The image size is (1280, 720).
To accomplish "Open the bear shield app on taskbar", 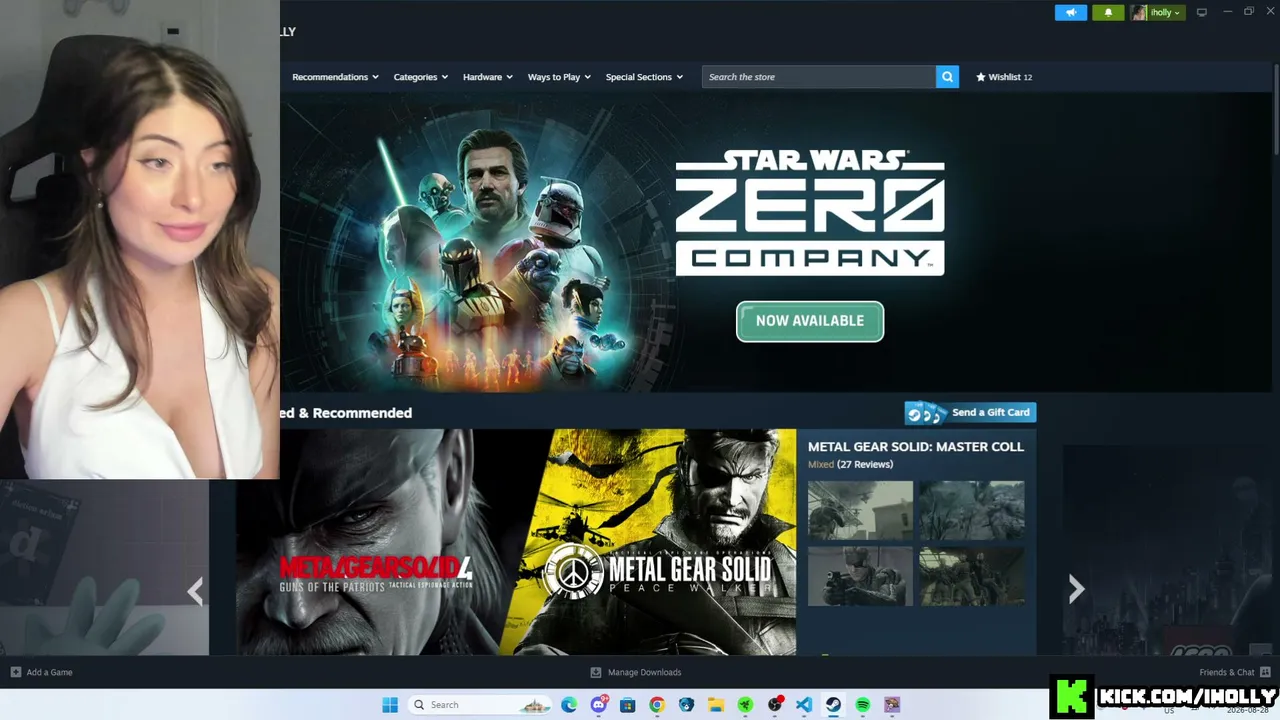I will (686, 705).
